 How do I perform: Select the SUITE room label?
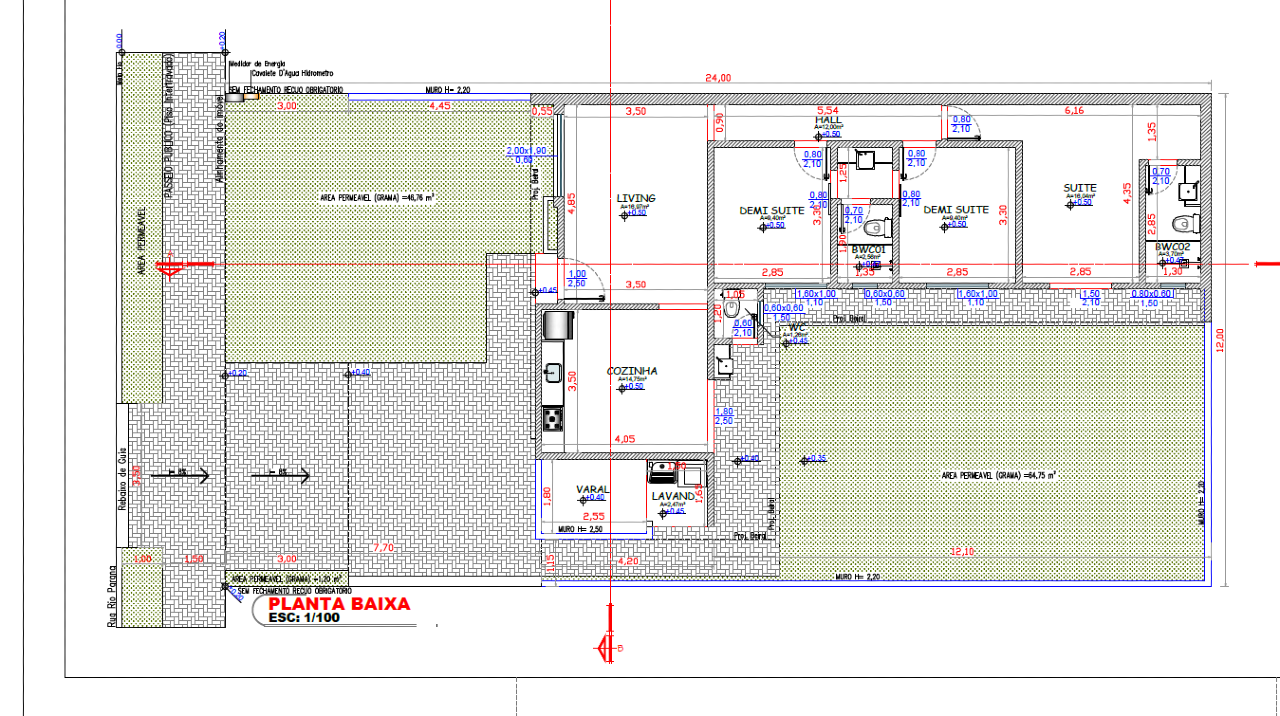1080,188
